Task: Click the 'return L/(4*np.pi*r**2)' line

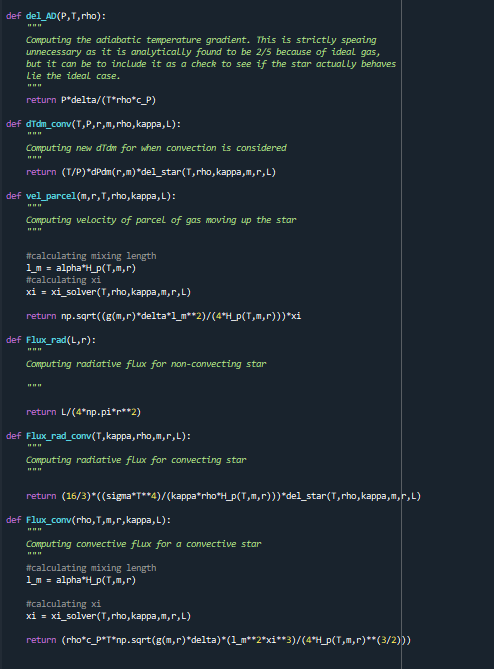Action: point(84,412)
